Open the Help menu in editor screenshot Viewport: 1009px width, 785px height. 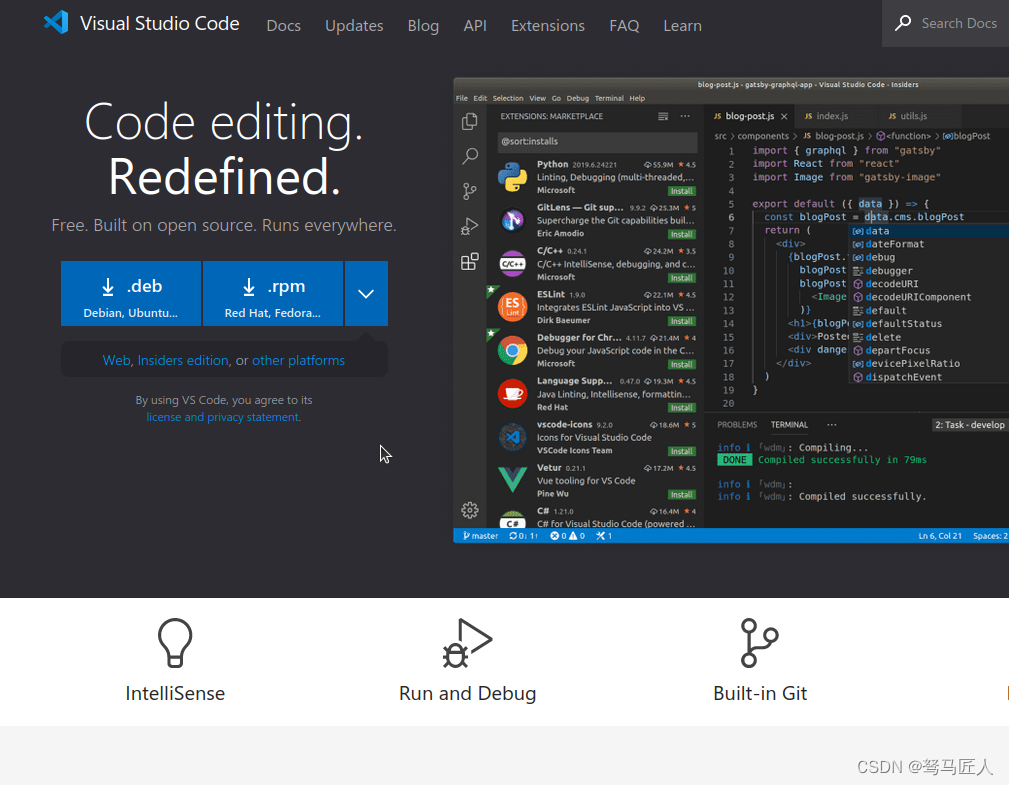click(637, 98)
